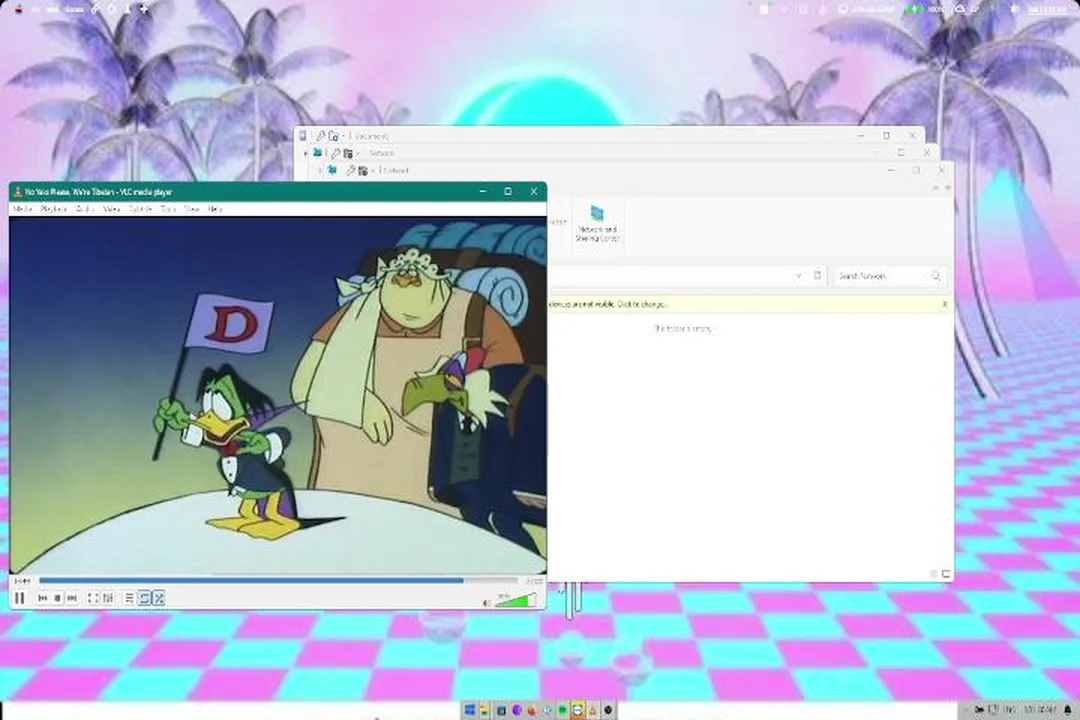
Task: Click the purple circle taskbar icon
Action: point(517,710)
